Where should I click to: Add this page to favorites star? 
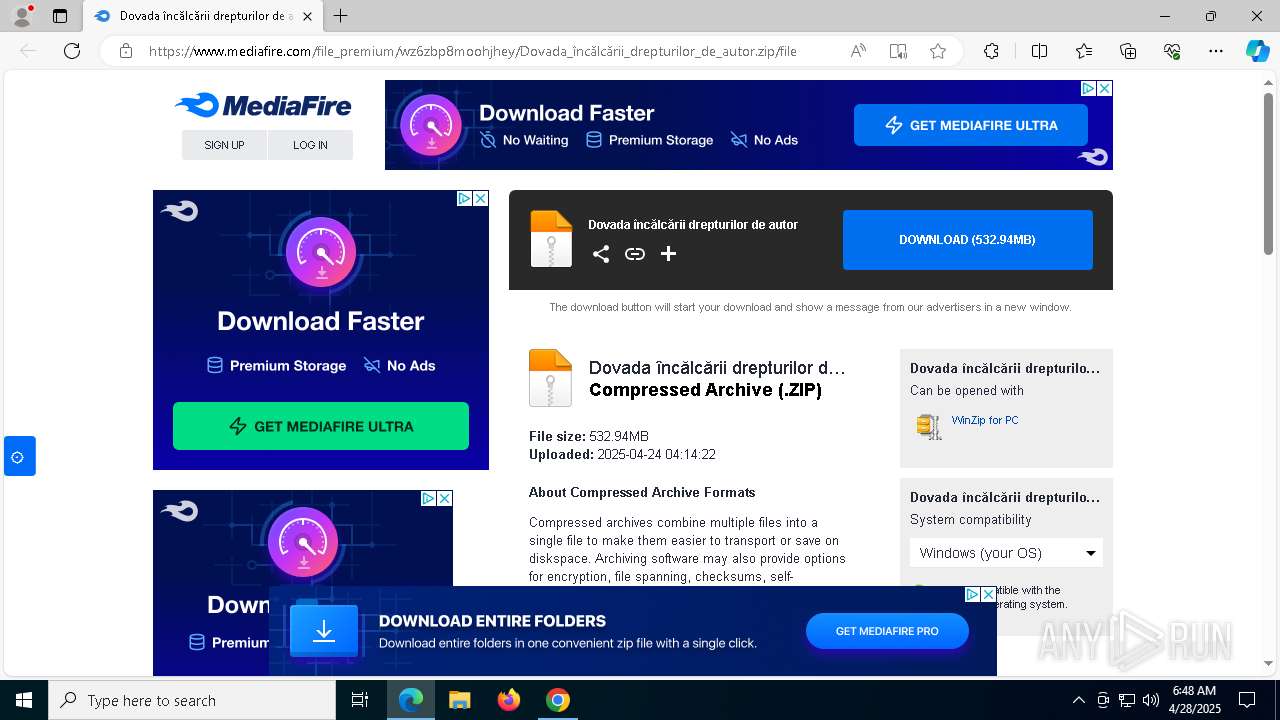[x=937, y=51]
